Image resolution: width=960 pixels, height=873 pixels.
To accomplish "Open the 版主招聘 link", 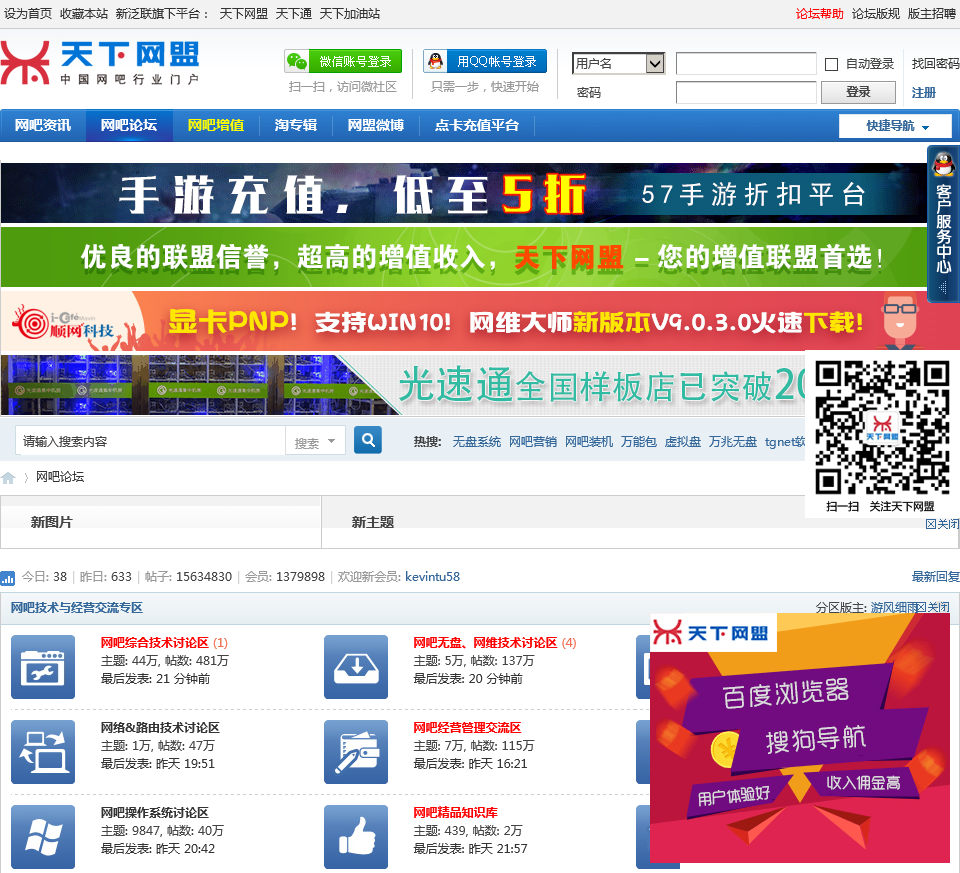I will (x=931, y=14).
